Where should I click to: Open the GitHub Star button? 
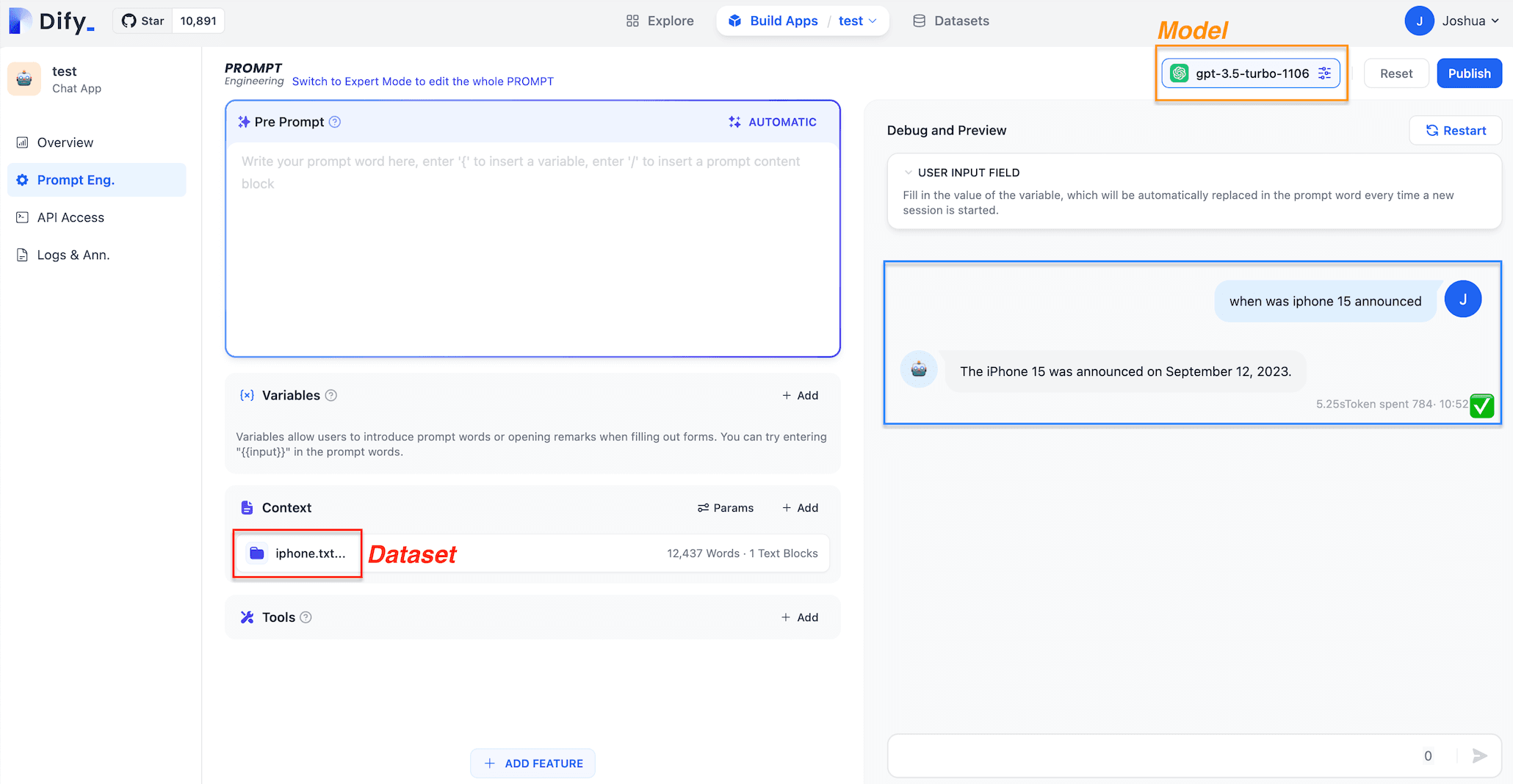tap(143, 21)
